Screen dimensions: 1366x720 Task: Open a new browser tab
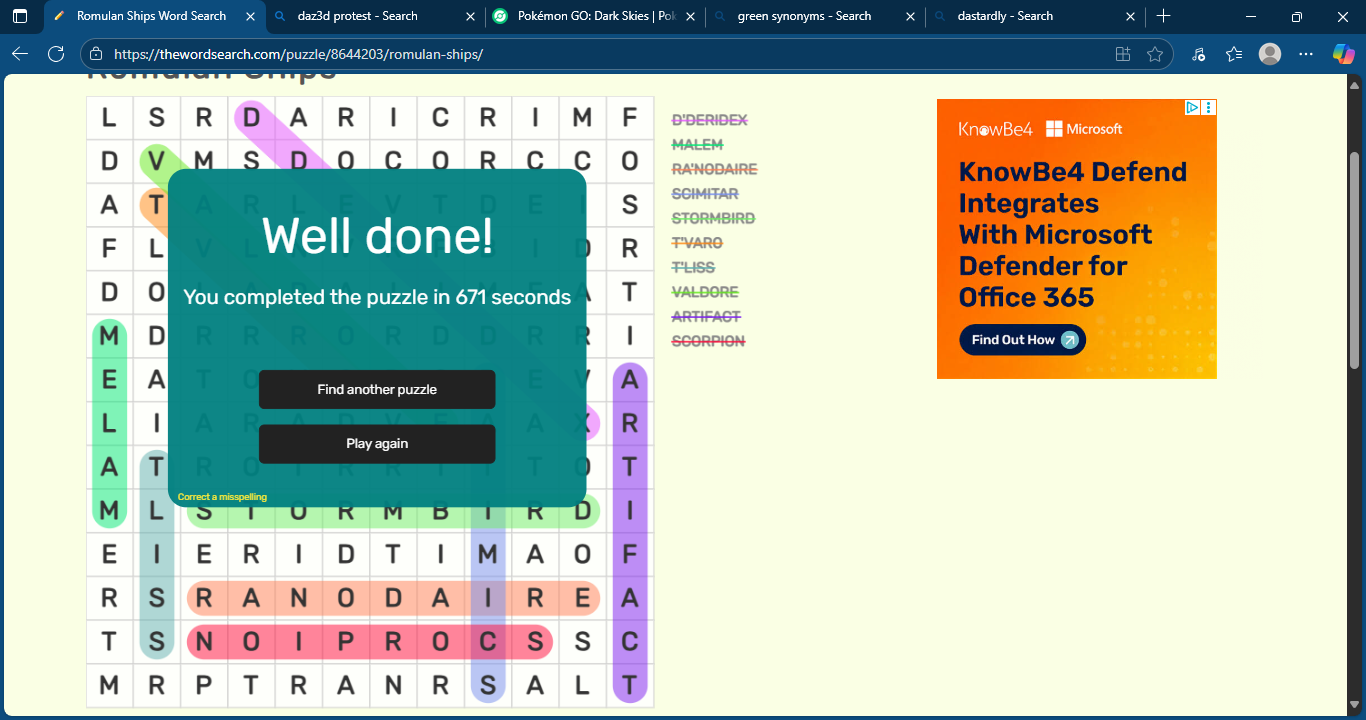[x=1163, y=16]
